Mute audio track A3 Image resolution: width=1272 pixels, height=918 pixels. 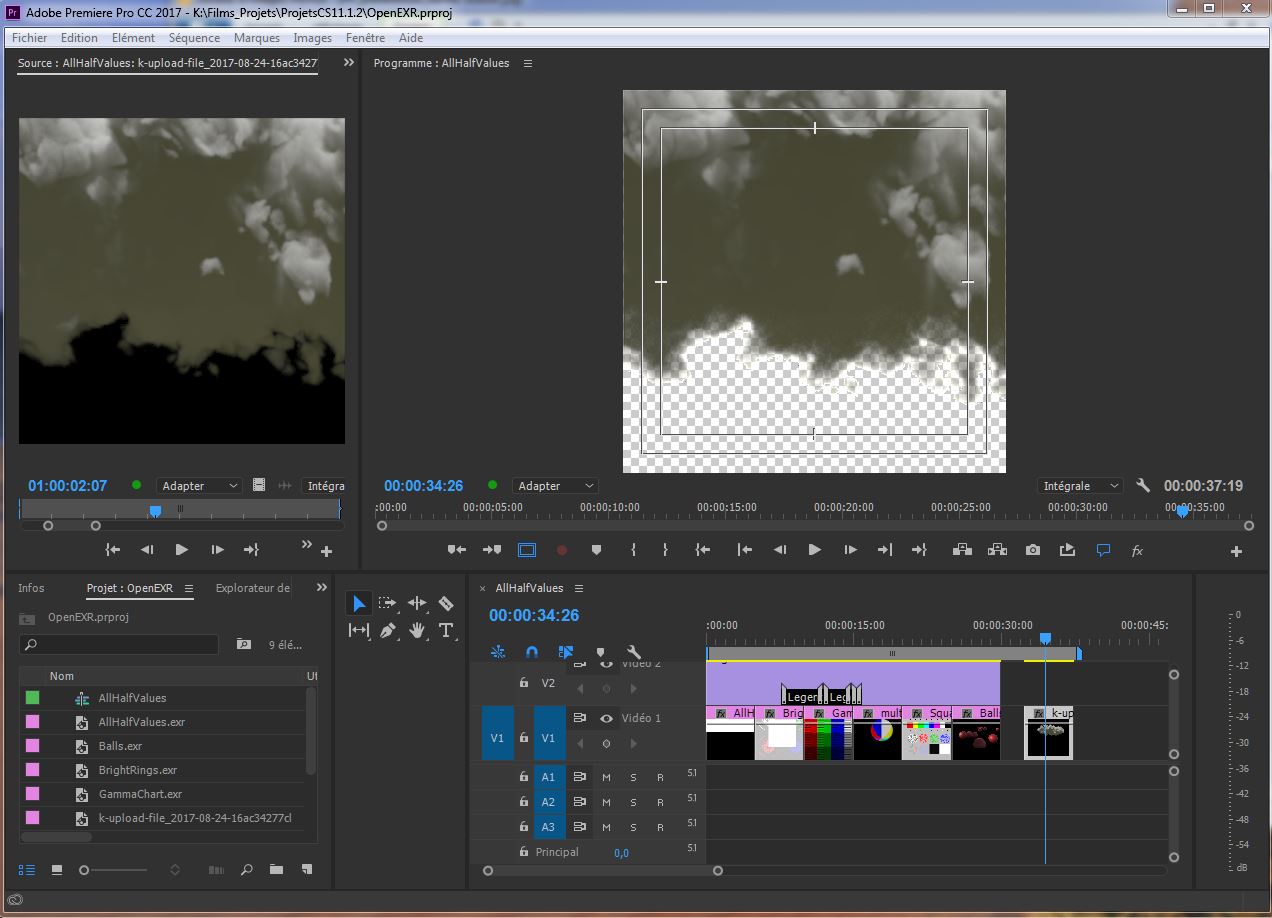(606, 827)
